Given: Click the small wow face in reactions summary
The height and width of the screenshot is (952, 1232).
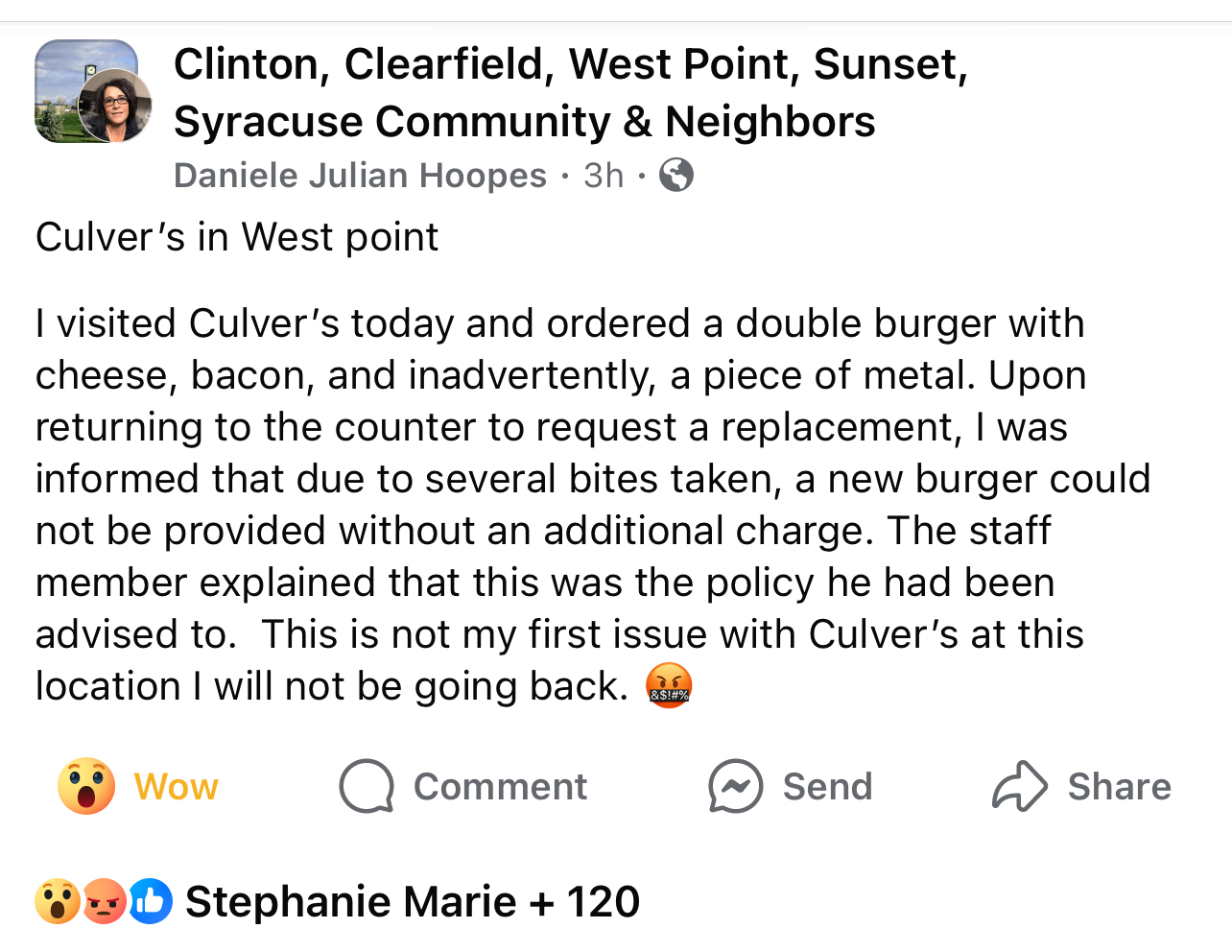Looking at the screenshot, I should [57, 901].
